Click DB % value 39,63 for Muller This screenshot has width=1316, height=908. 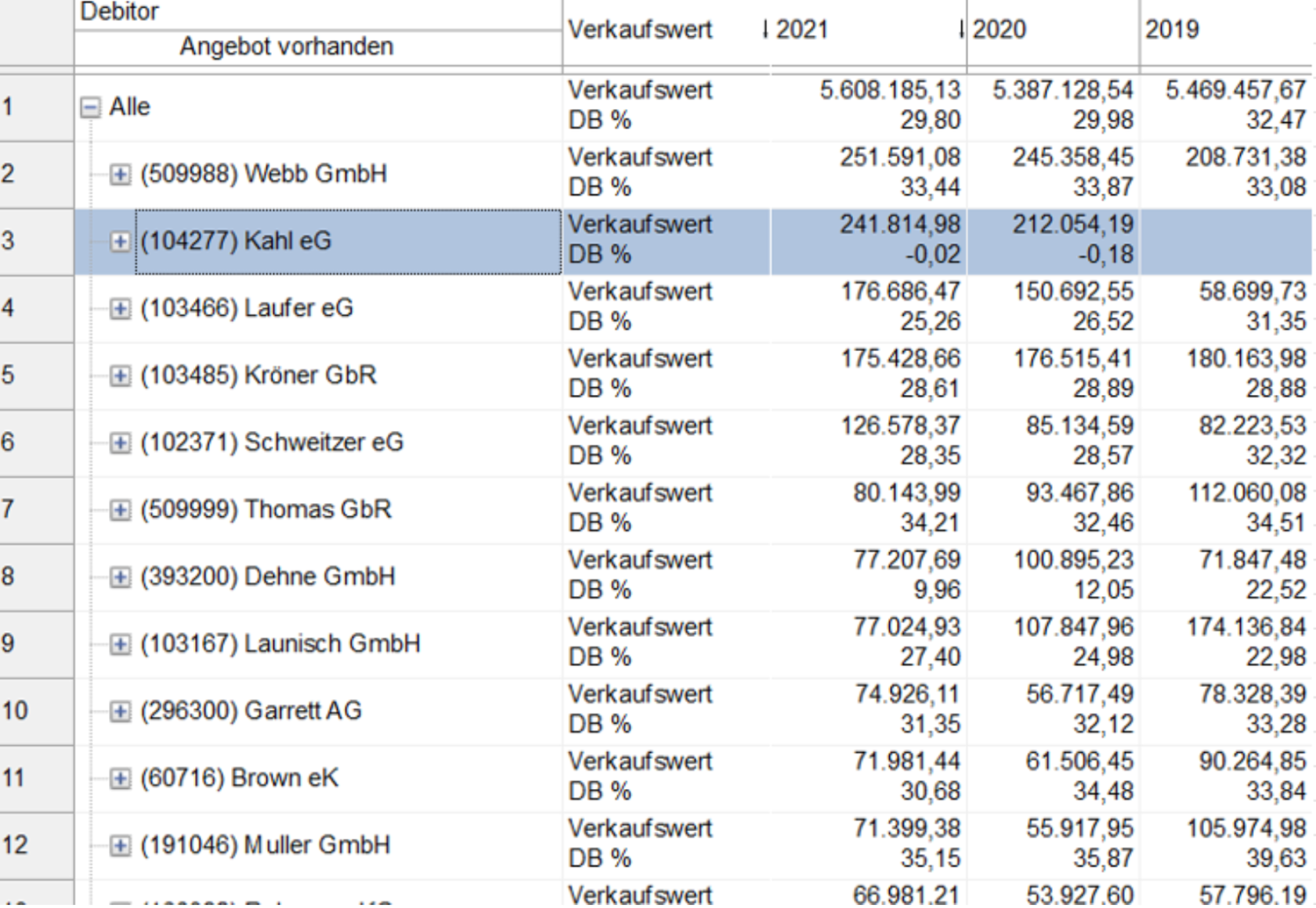[x=1276, y=859]
